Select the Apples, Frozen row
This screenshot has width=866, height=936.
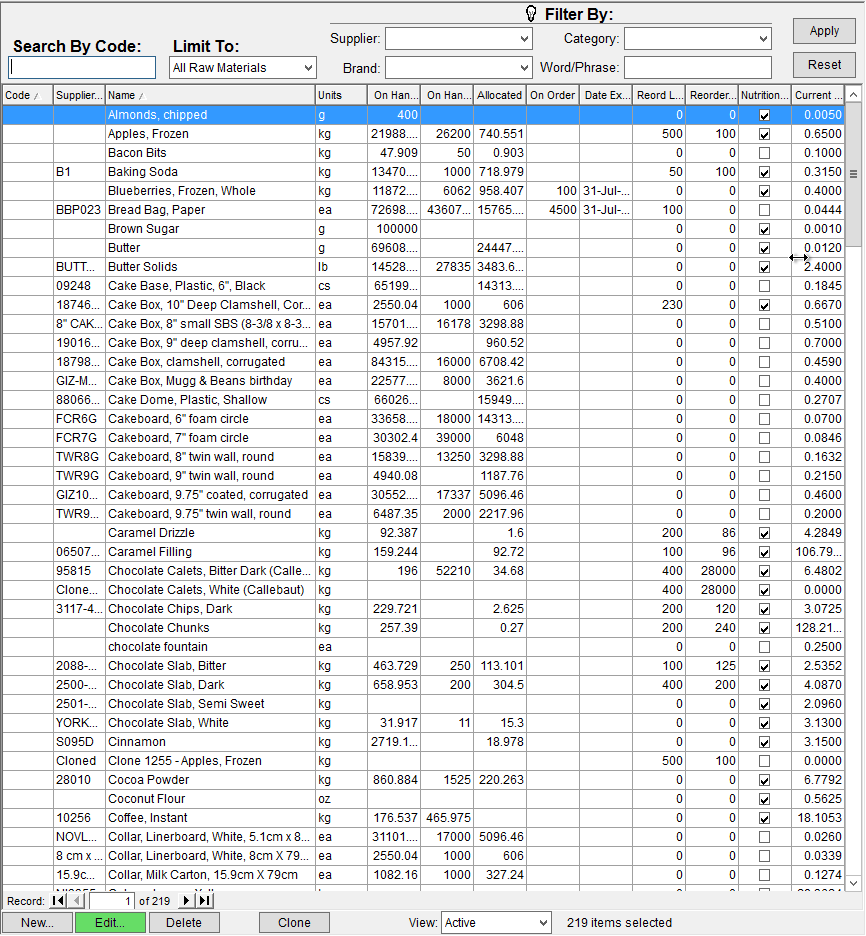[423, 134]
